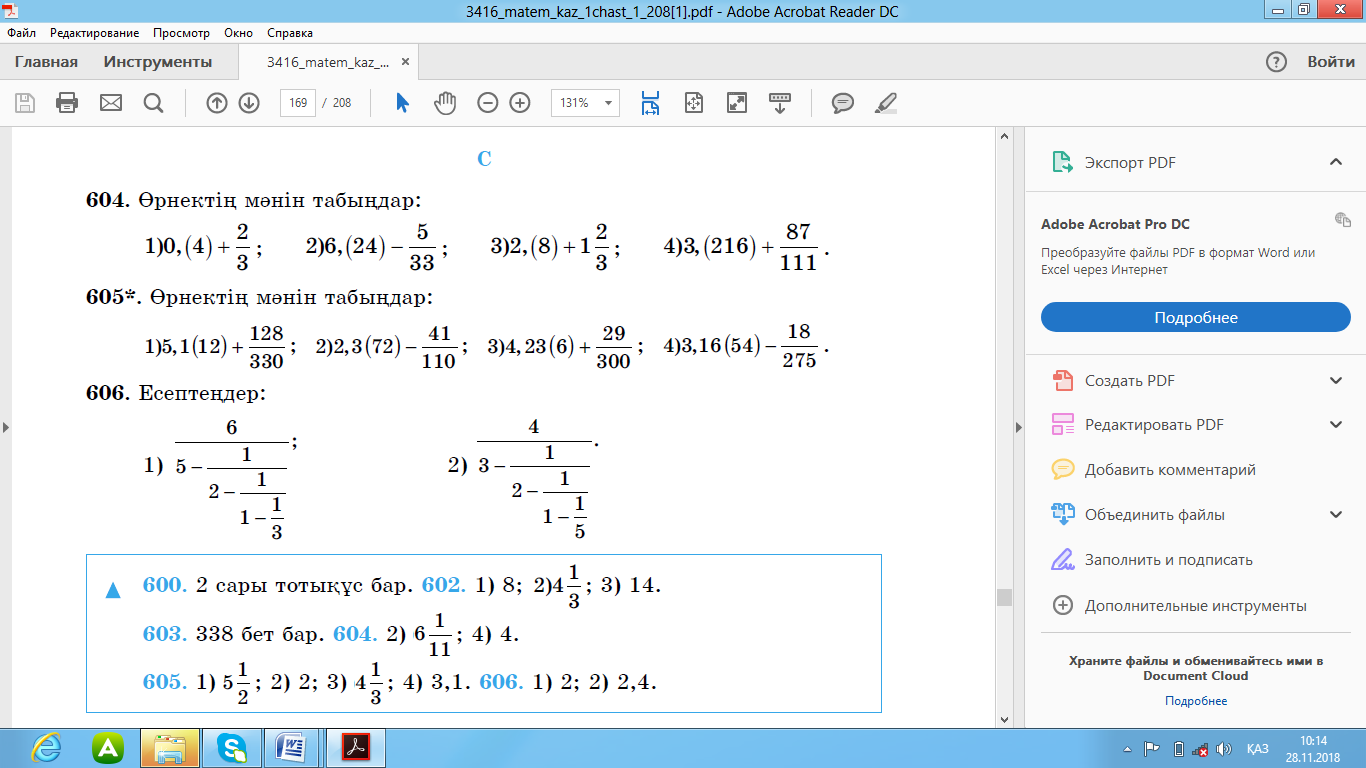Print the document with printer icon
1366x768 pixels.
pyautogui.click(x=67, y=102)
